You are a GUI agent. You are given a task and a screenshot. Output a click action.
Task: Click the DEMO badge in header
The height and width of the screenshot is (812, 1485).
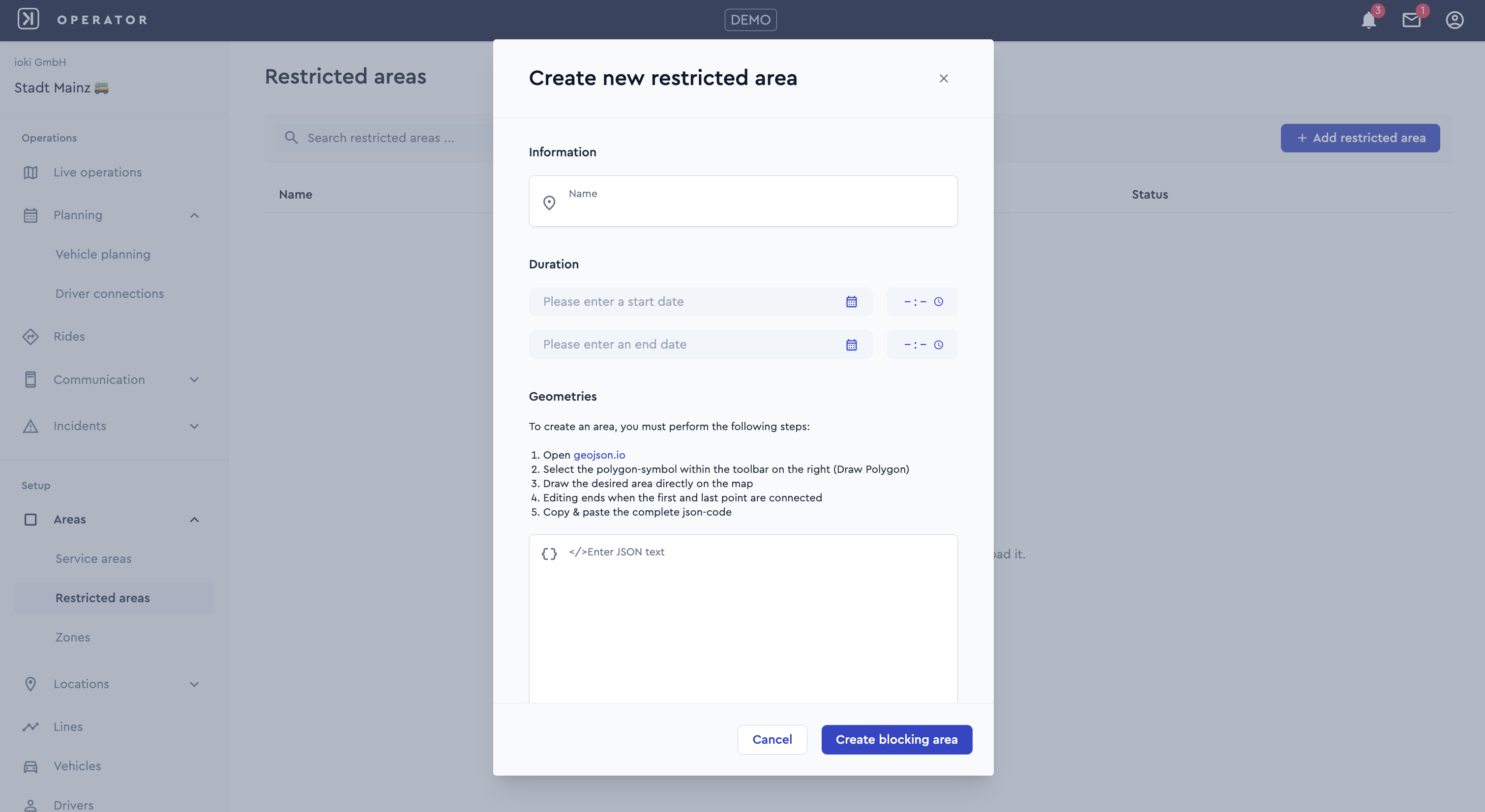(x=750, y=20)
